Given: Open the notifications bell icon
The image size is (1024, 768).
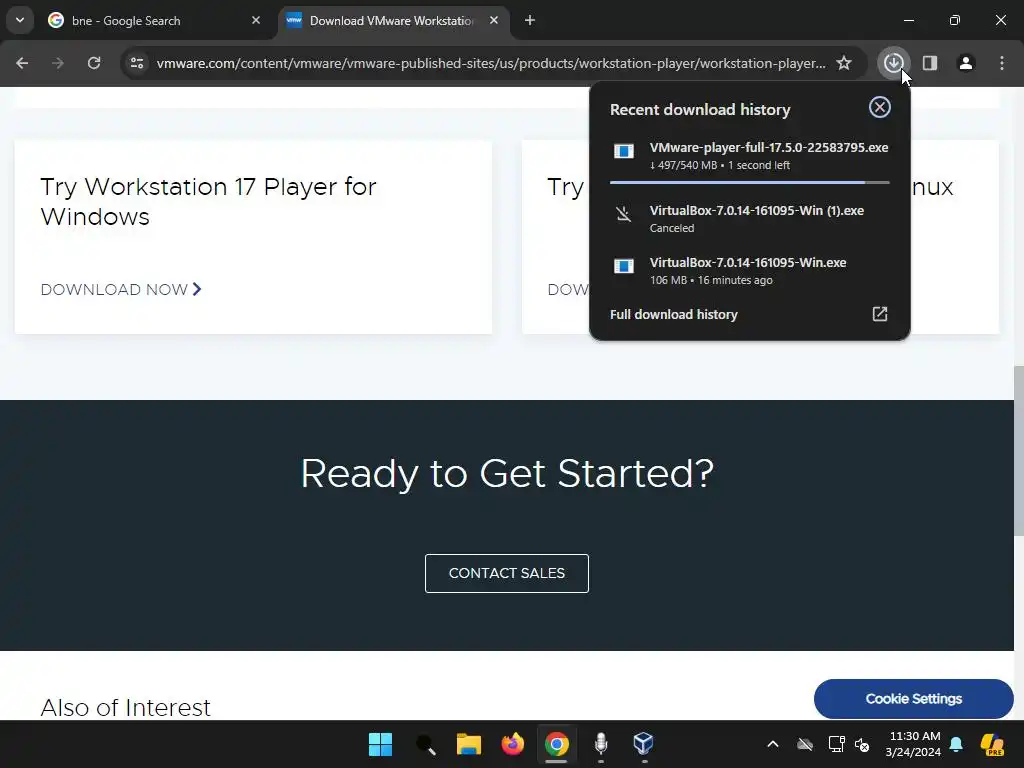Looking at the screenshot, I should [956, 744].
